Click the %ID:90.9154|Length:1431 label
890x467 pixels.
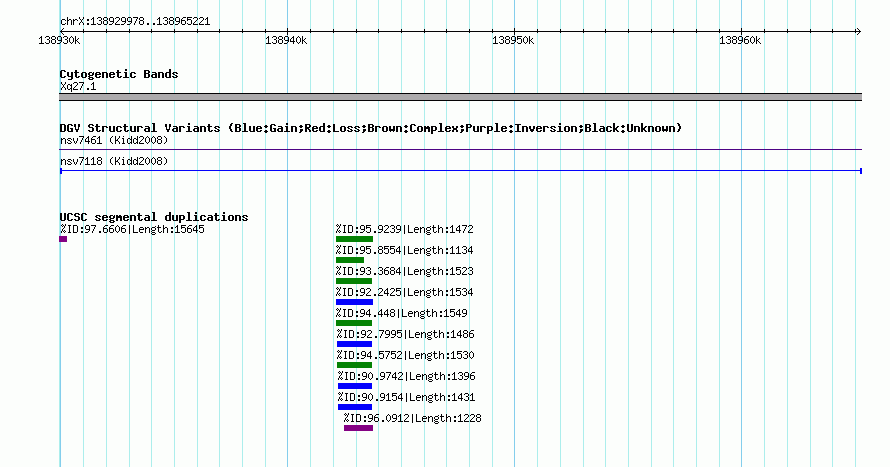406,397
